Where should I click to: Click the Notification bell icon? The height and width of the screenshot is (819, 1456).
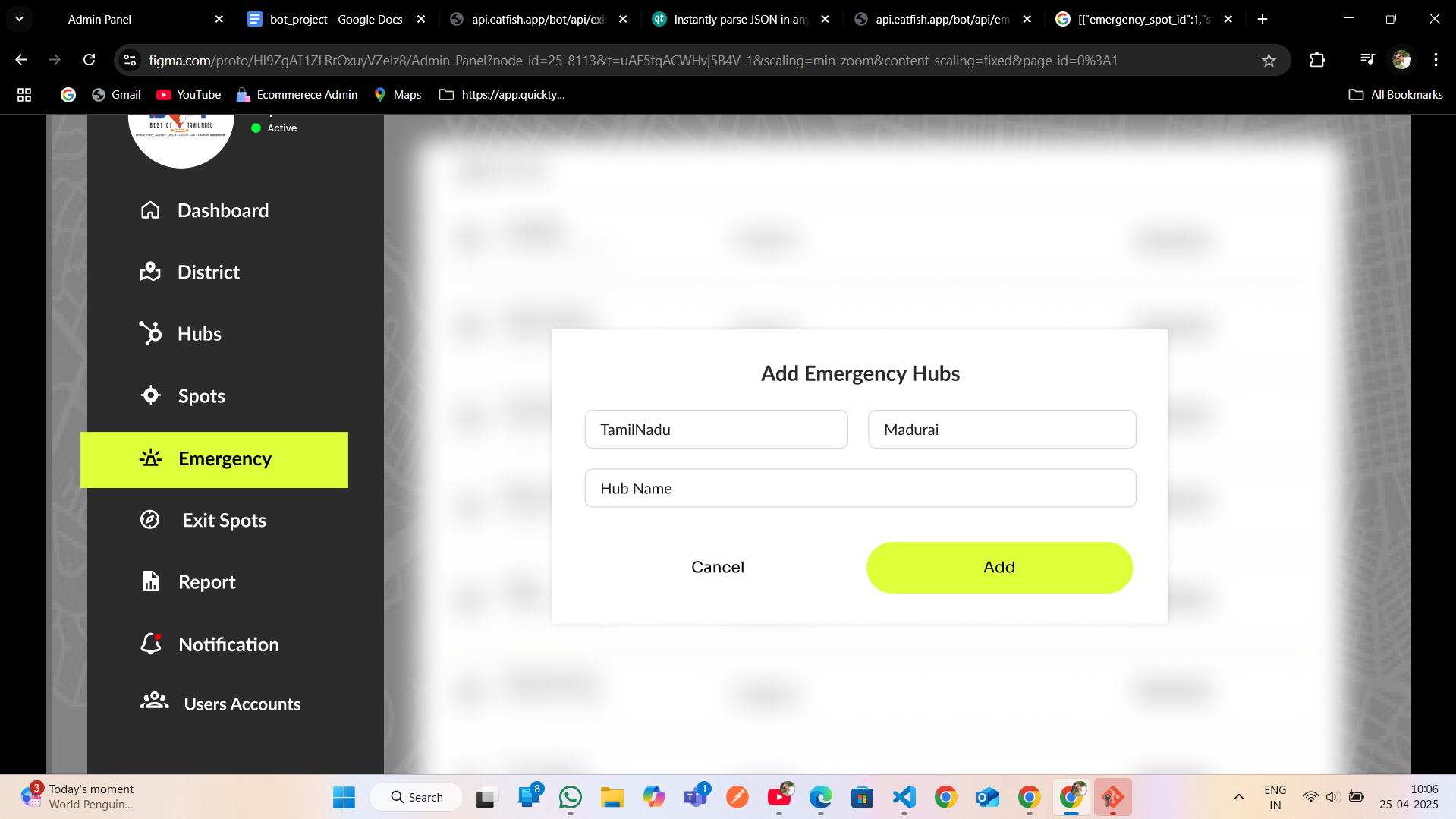click(x=151, y=644)
